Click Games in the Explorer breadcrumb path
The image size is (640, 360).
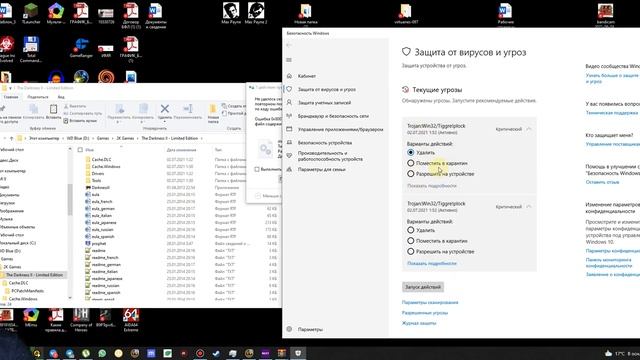pos(103,138)
